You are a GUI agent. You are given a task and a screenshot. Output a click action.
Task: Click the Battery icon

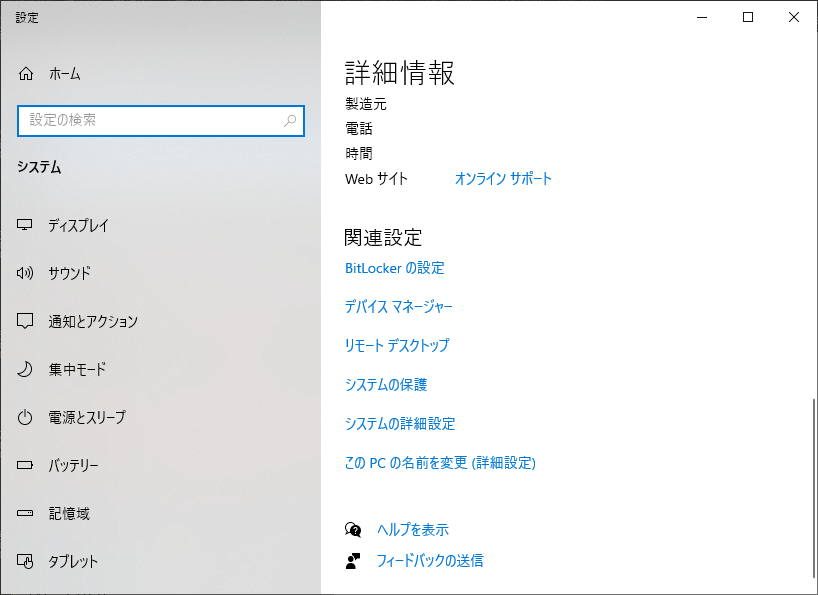(x=25, y=465)
